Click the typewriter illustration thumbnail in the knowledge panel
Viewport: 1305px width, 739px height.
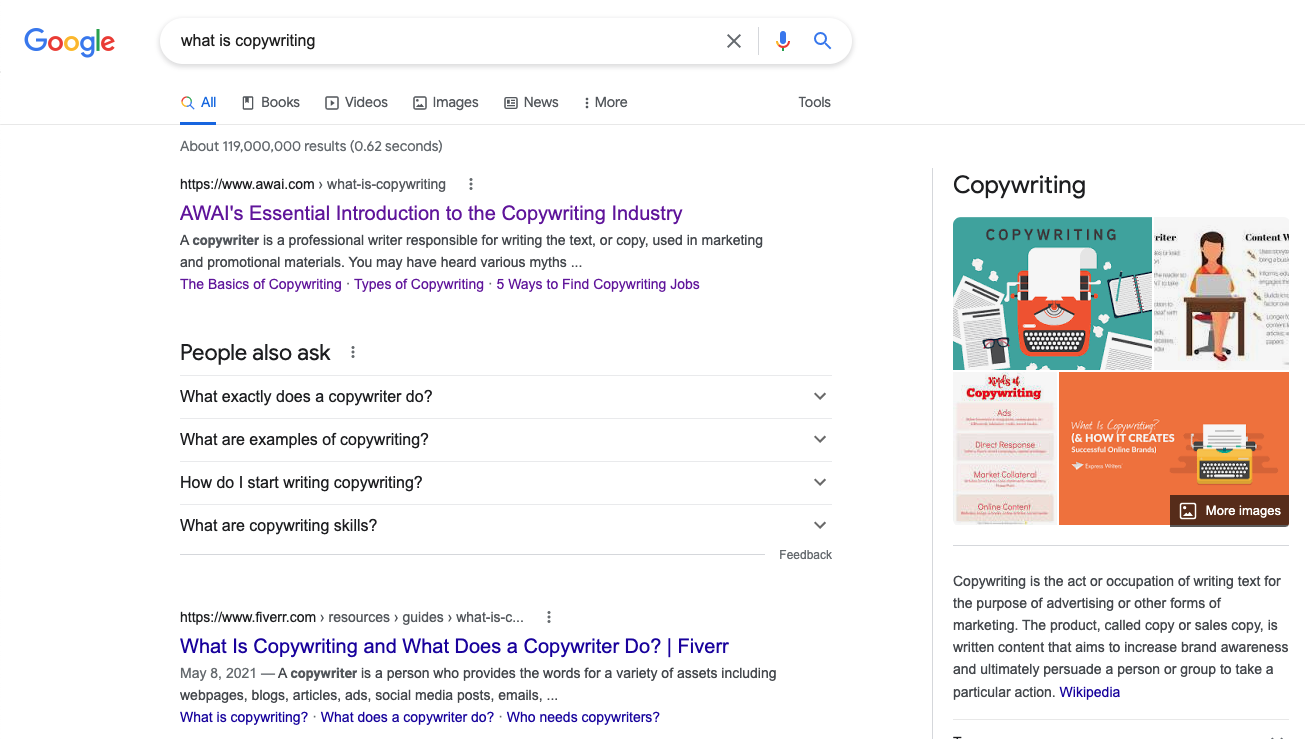point(1052,293)
